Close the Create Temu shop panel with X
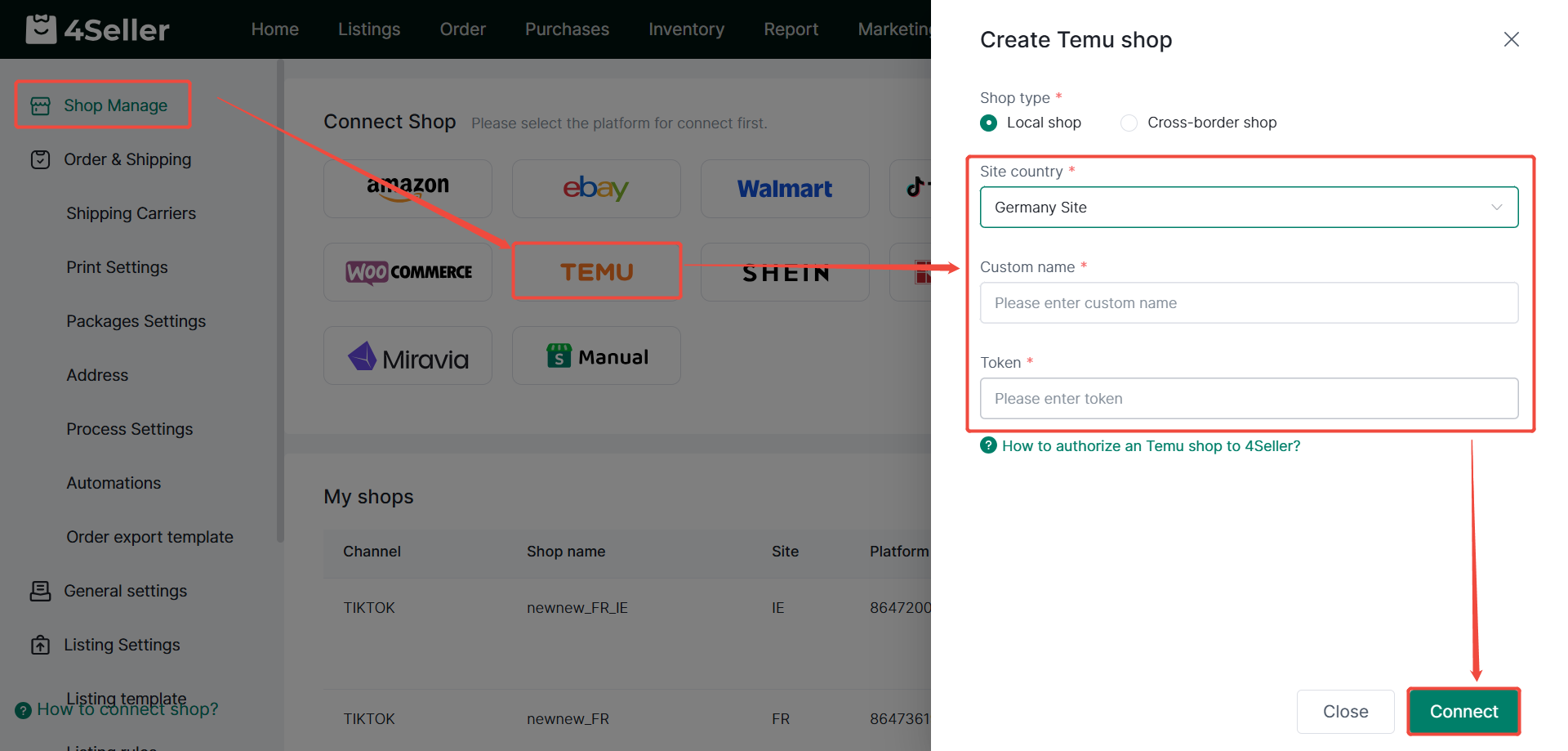 coord(1511,39)
